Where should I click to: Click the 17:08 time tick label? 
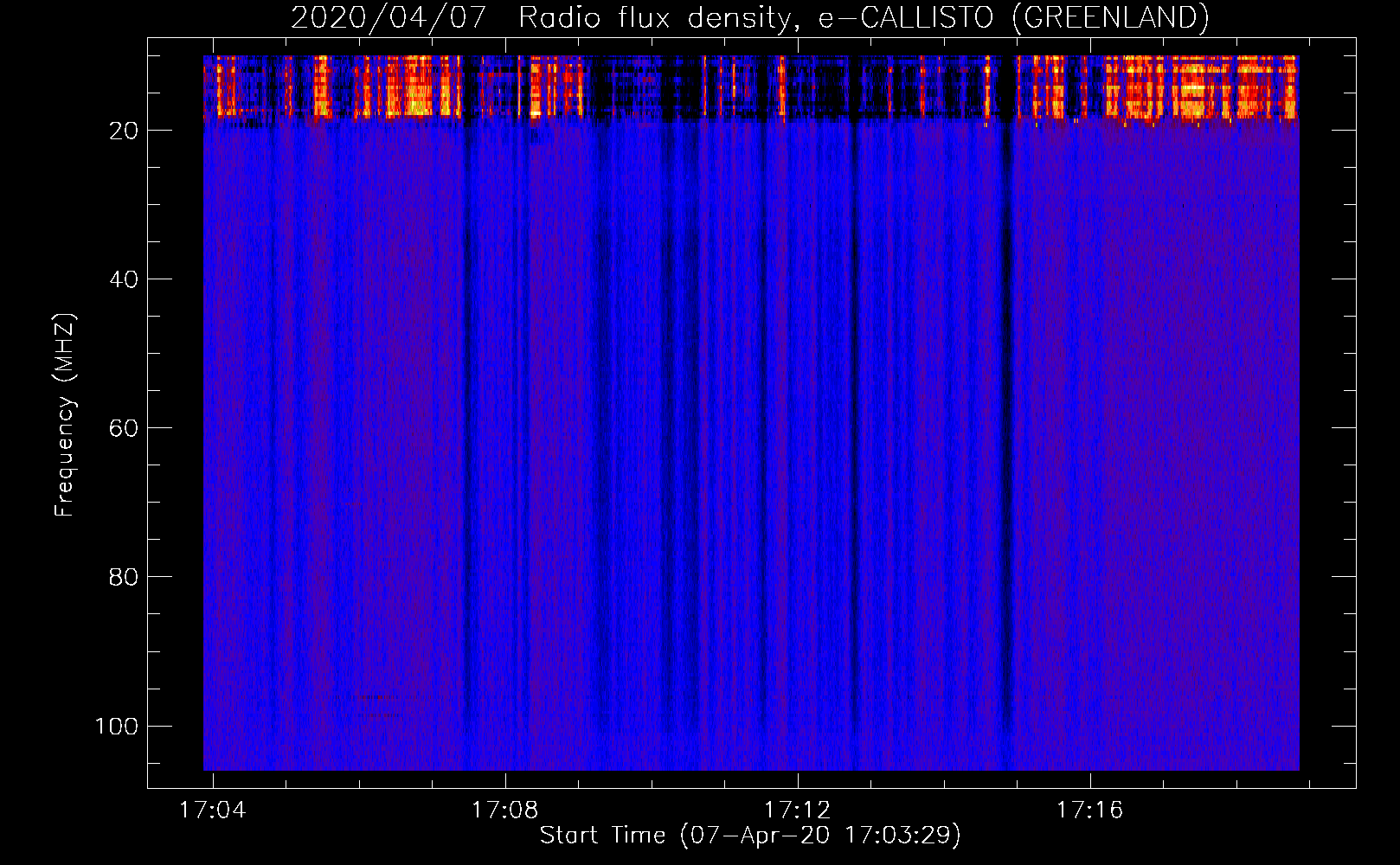pyautogui.click(x=504, y=810)
